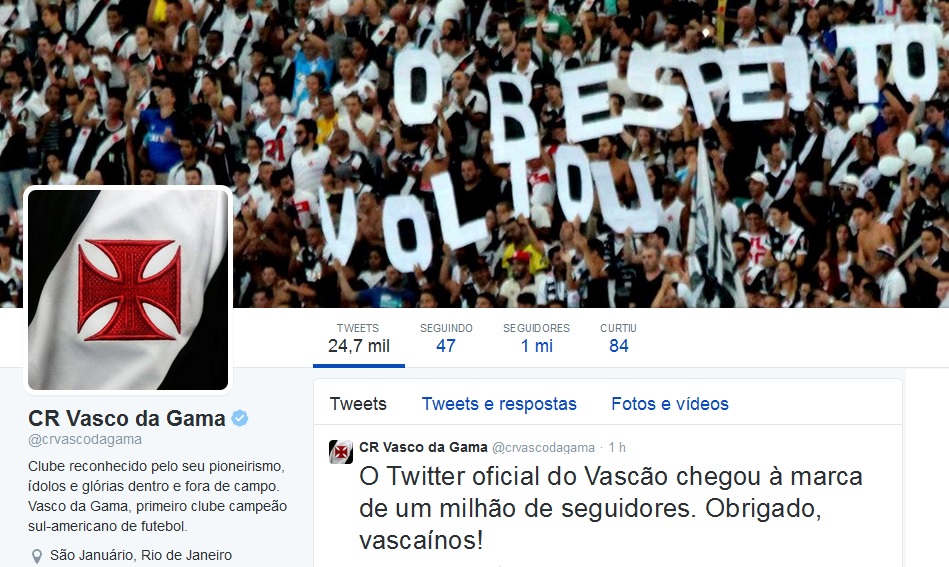Click the CR Vasco da Gama profile name heading
The height and width of the screenshot is (567, 949).
click(x=126, y=418)
